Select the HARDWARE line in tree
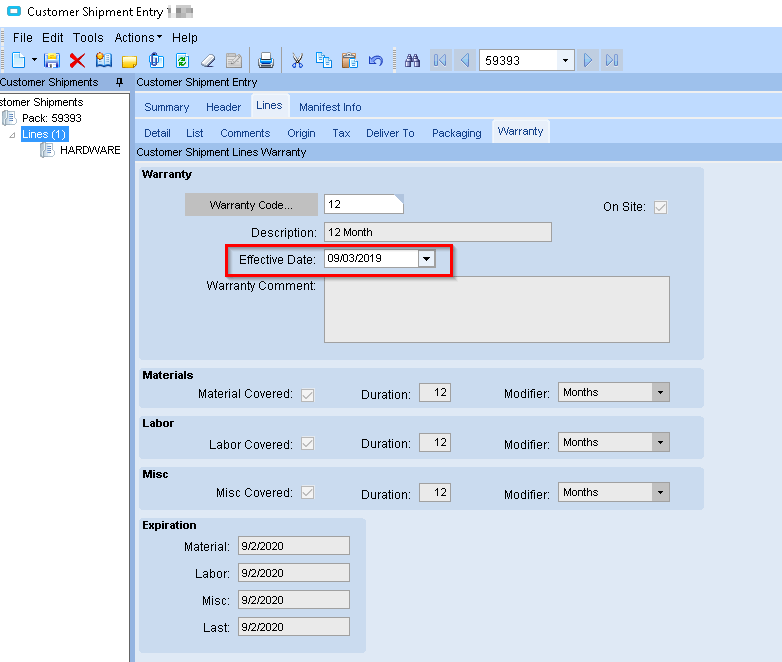The image size is (782, 662). 90,150
